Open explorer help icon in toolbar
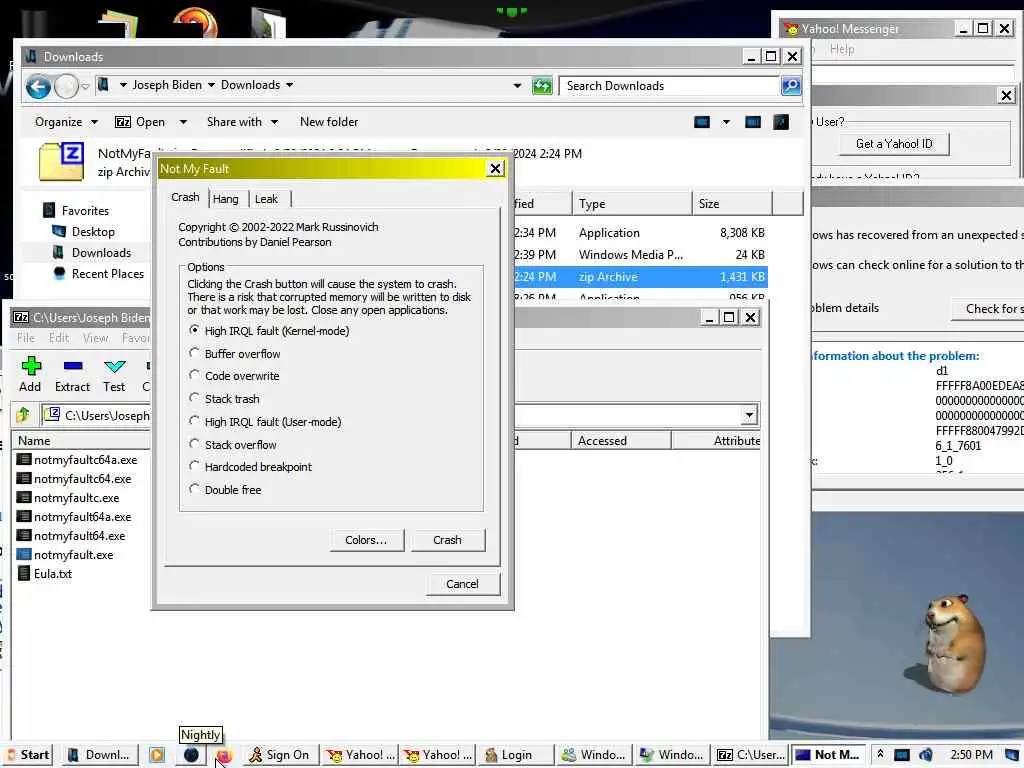This screenshot has height=768, width=1024. 781,122
